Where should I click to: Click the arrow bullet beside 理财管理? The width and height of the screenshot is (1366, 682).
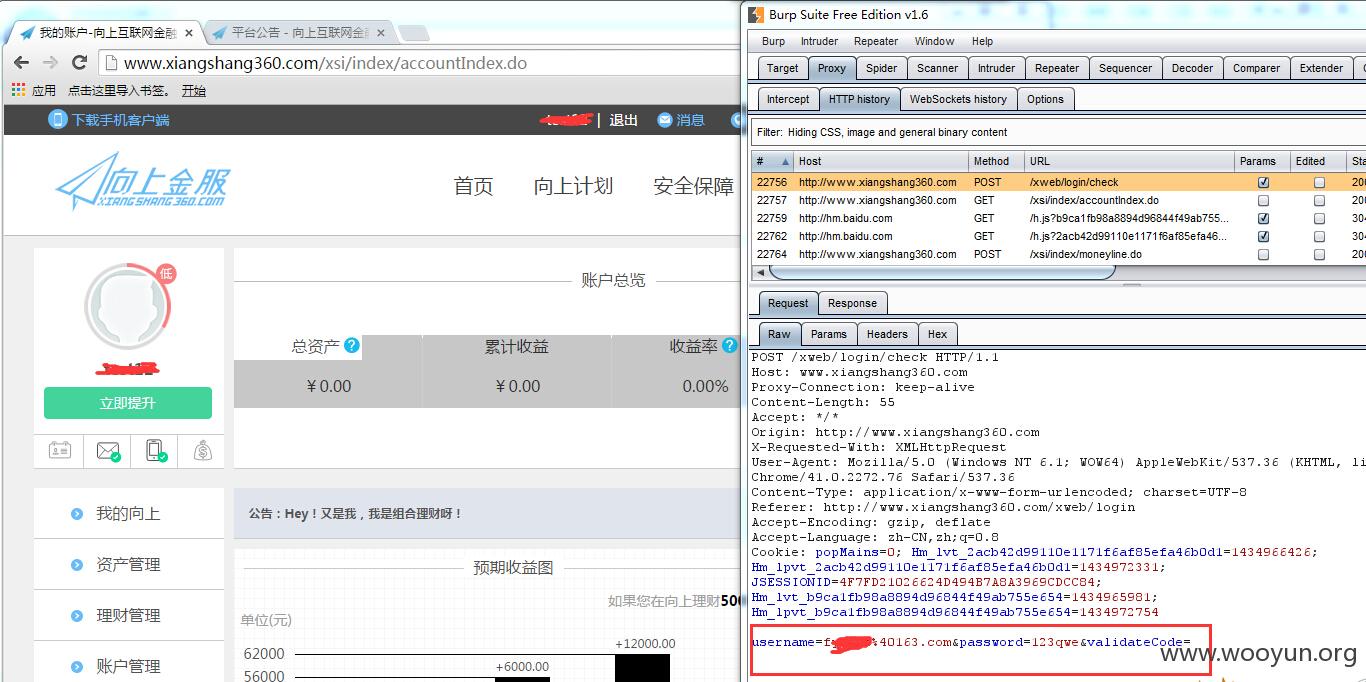pos(77,616)
